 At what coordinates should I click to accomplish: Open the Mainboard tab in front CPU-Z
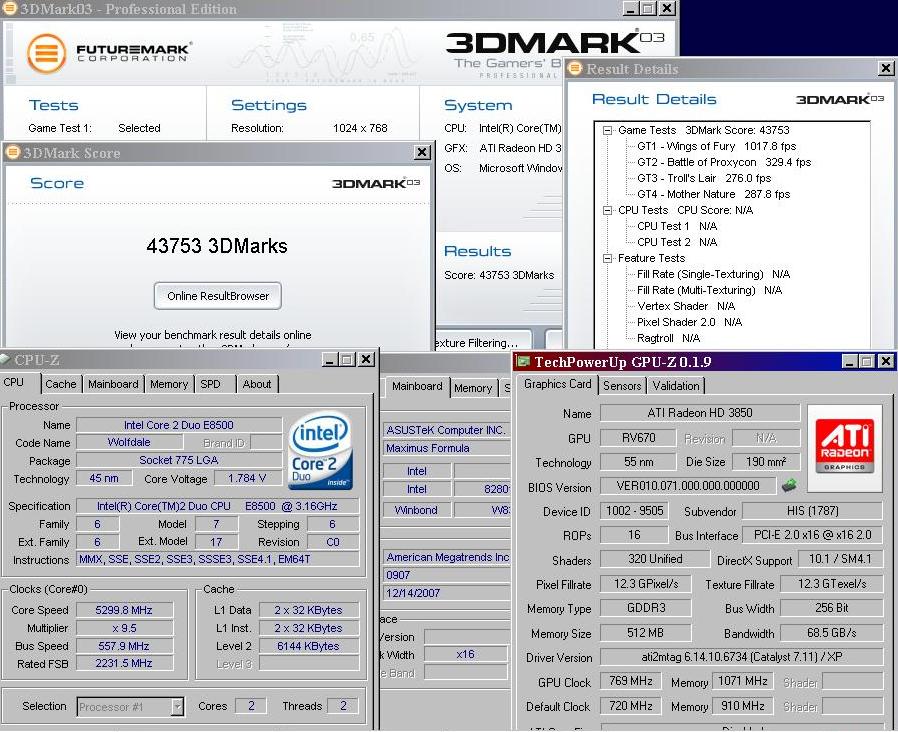[x=113, y=384]
